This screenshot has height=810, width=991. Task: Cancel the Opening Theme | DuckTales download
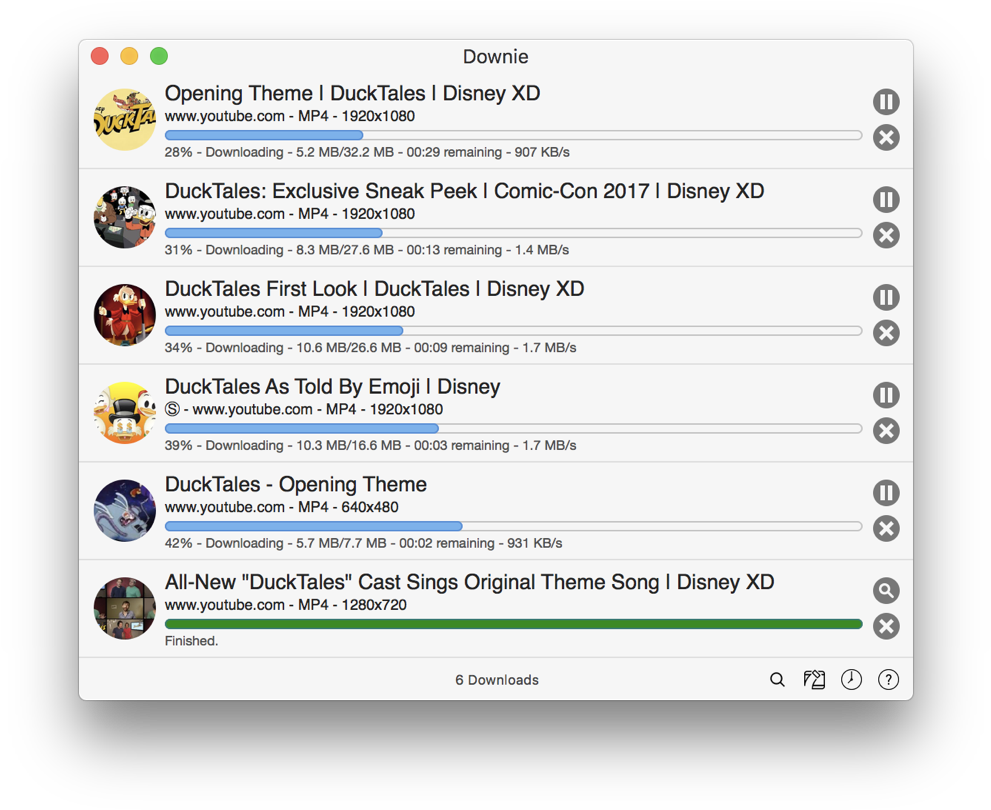(885, 138)
